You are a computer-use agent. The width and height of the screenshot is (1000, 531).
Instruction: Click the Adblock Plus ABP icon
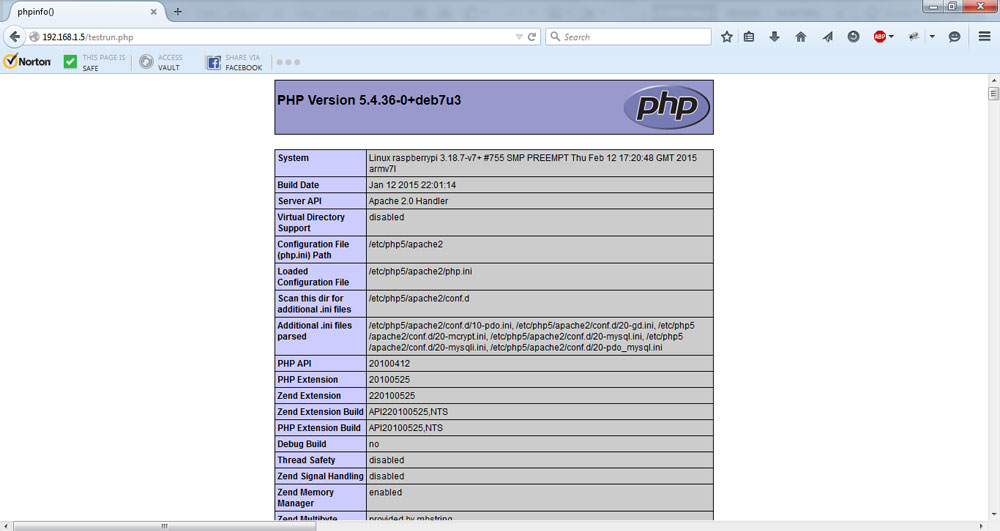[879, 37]
